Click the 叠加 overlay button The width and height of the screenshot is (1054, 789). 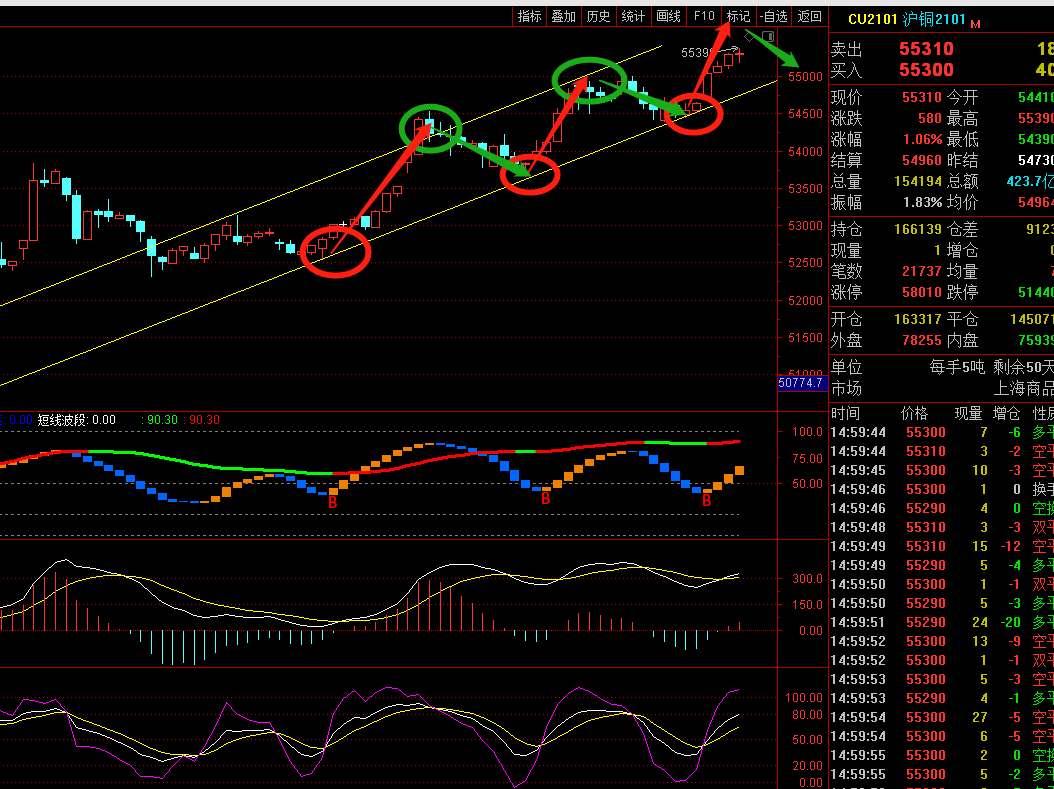pyautogui.click(x=564, y=16)
